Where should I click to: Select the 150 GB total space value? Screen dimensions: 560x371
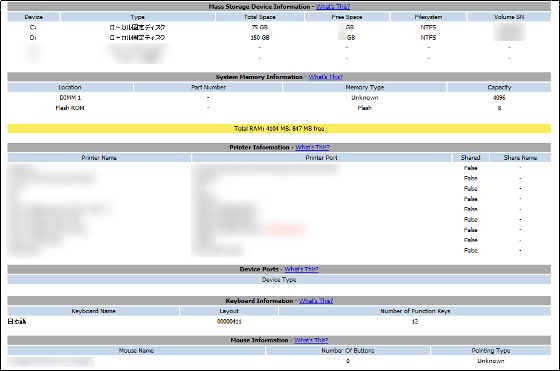[260, 37]
